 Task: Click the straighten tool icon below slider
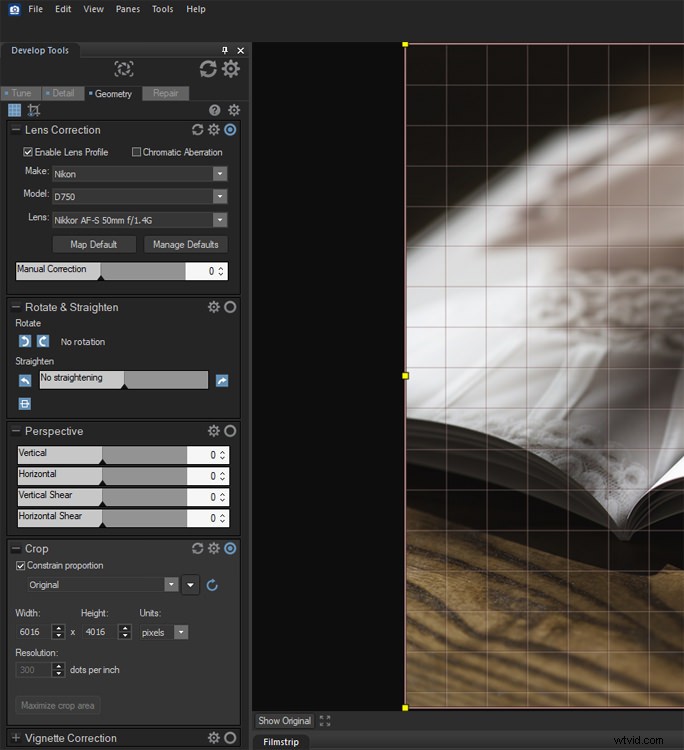tap(25, 404)
